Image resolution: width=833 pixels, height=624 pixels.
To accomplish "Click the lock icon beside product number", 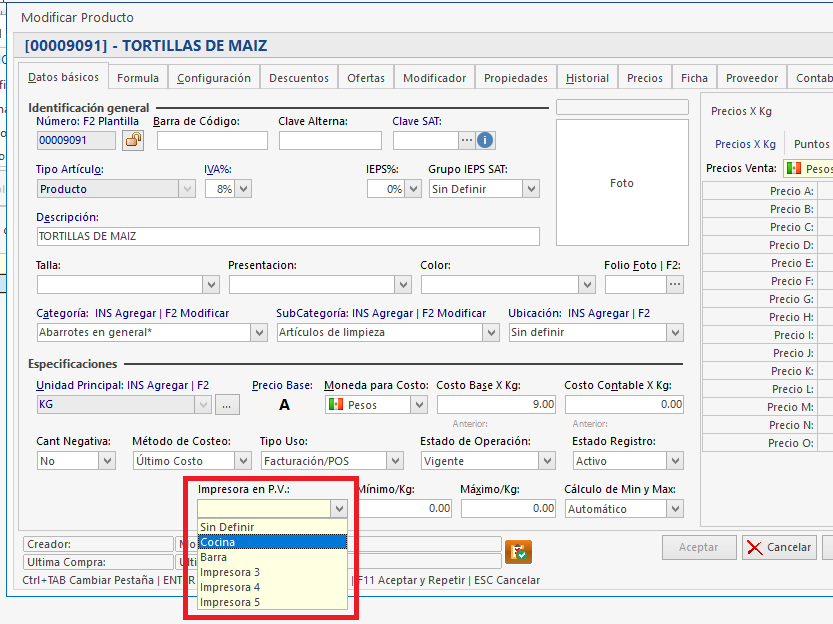I will pyautogui.click(x=133, y=140).
